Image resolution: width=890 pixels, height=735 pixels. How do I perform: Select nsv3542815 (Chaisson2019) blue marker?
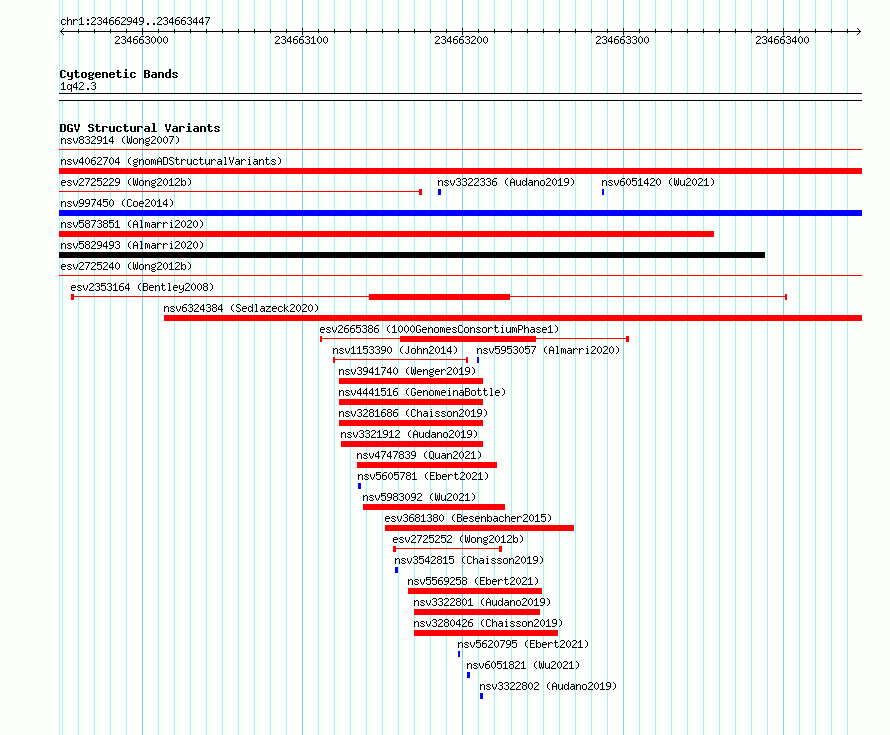396,570
